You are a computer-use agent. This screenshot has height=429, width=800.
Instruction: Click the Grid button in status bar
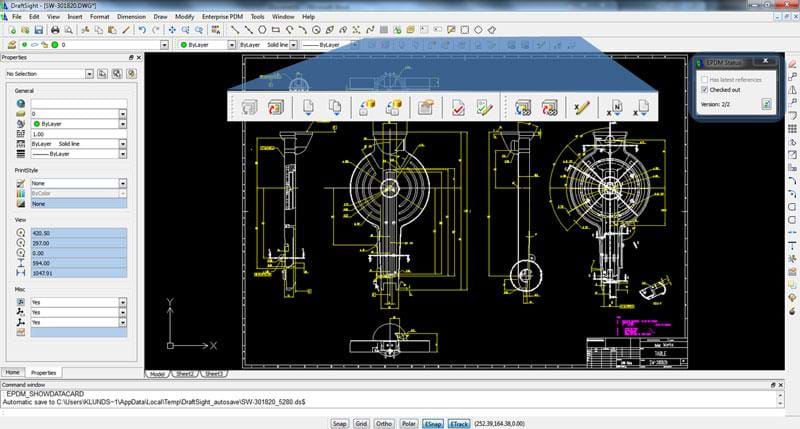[361, 423]
